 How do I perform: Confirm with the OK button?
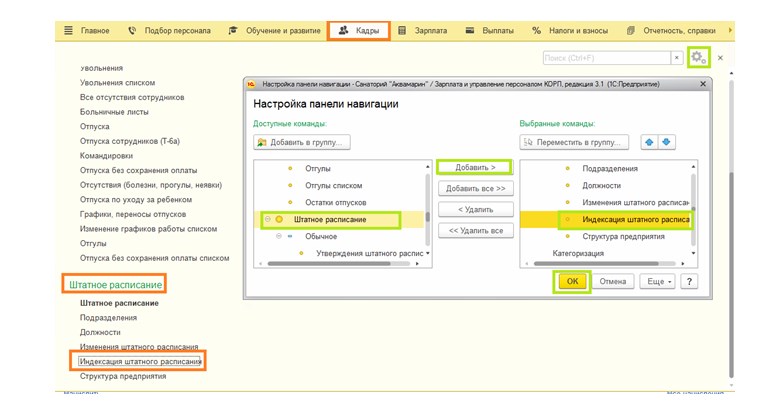click(572, 282)
